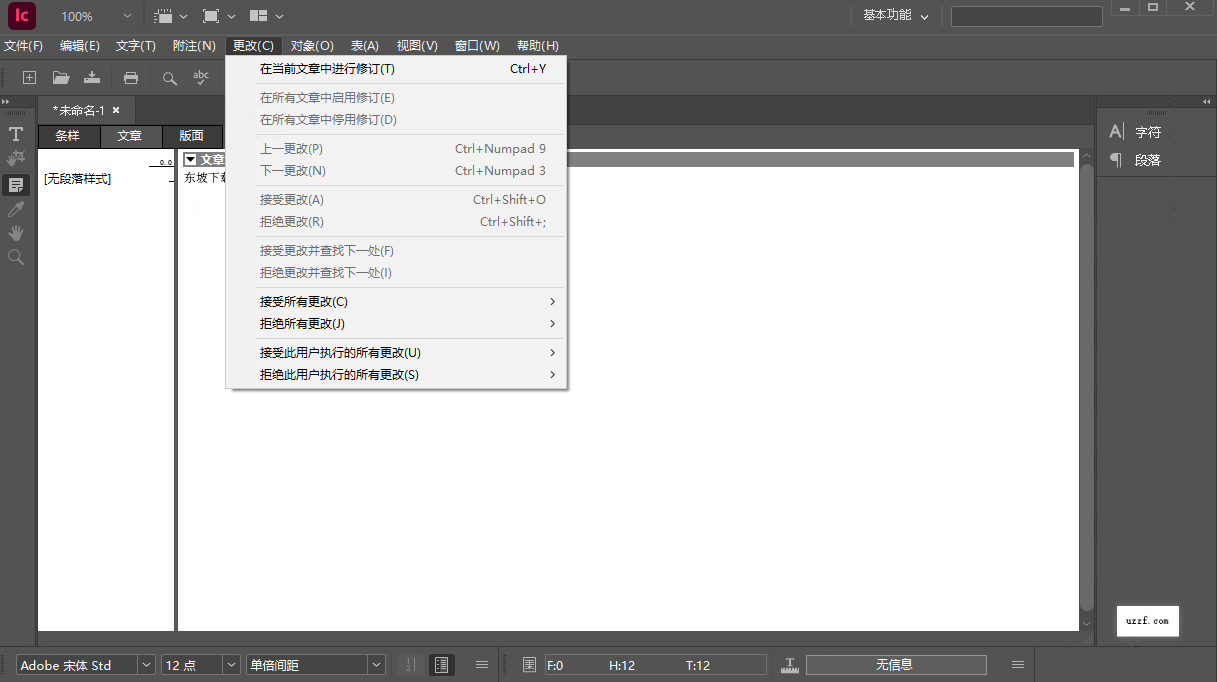Open the Adobe 宋体 Std font family dropdown
The height and width of the screenshot is (682, 1217).
pyautogui.click(x=146, y=664)
